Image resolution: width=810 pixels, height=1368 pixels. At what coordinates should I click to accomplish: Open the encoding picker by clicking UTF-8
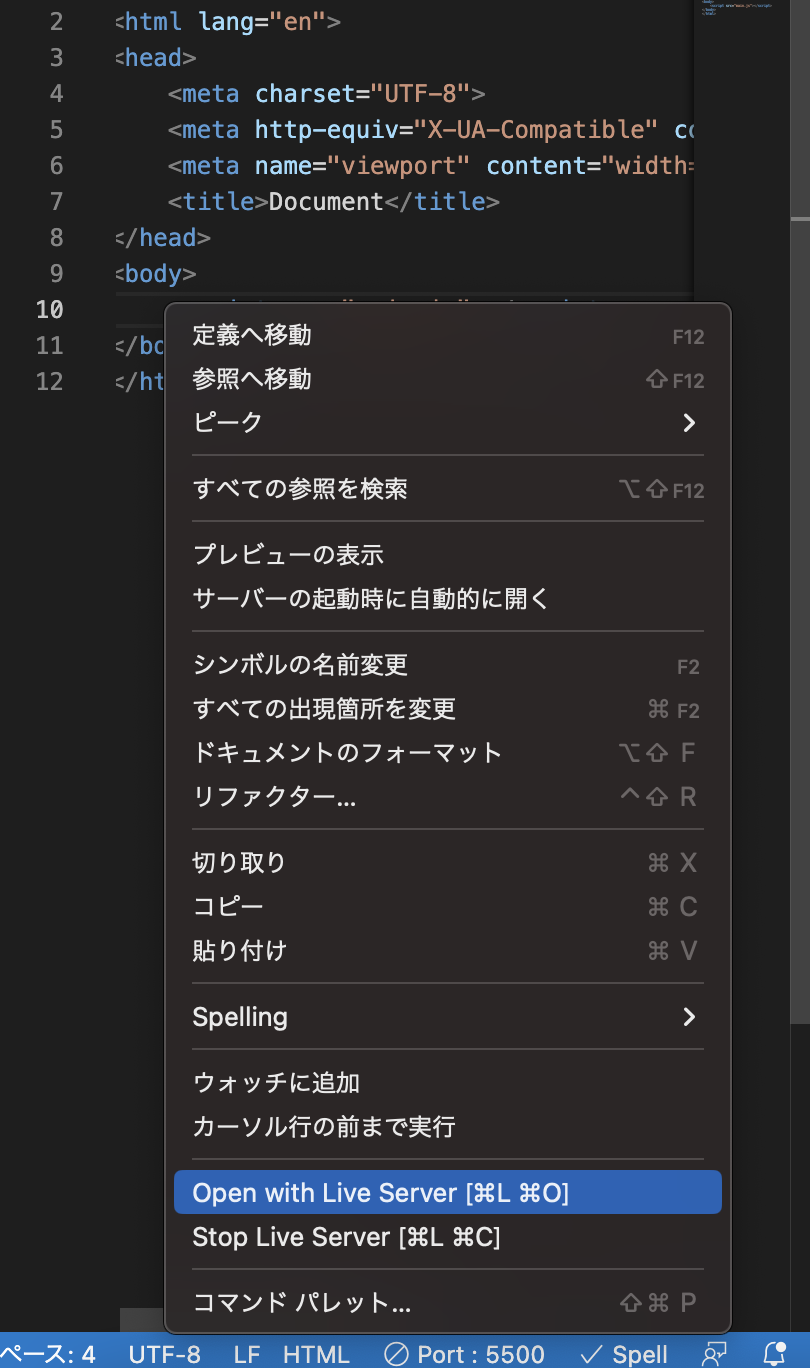(x=166, y=1354)
